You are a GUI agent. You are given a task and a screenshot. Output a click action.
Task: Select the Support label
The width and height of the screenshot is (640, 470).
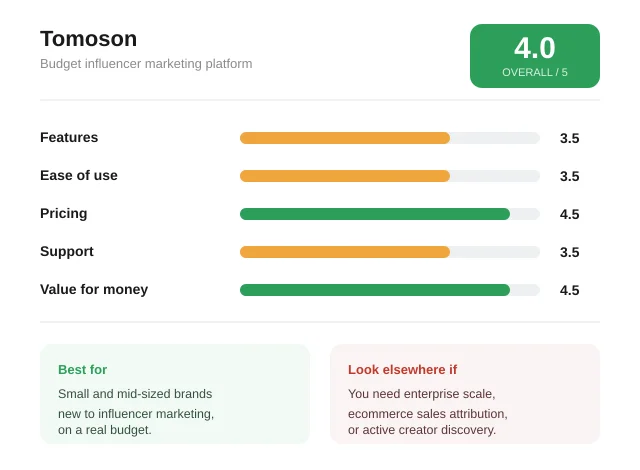coord(67,251)
